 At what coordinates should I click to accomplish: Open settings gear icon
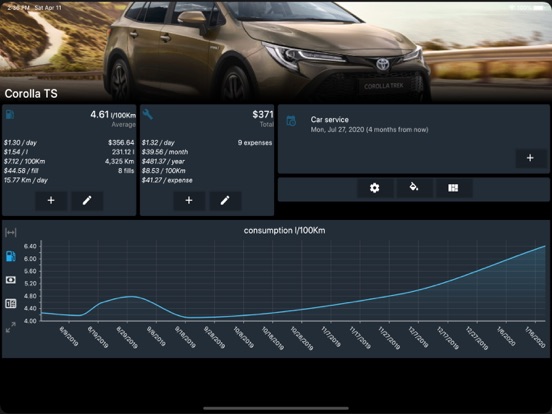pyautogui.click(x=375, y=188)
